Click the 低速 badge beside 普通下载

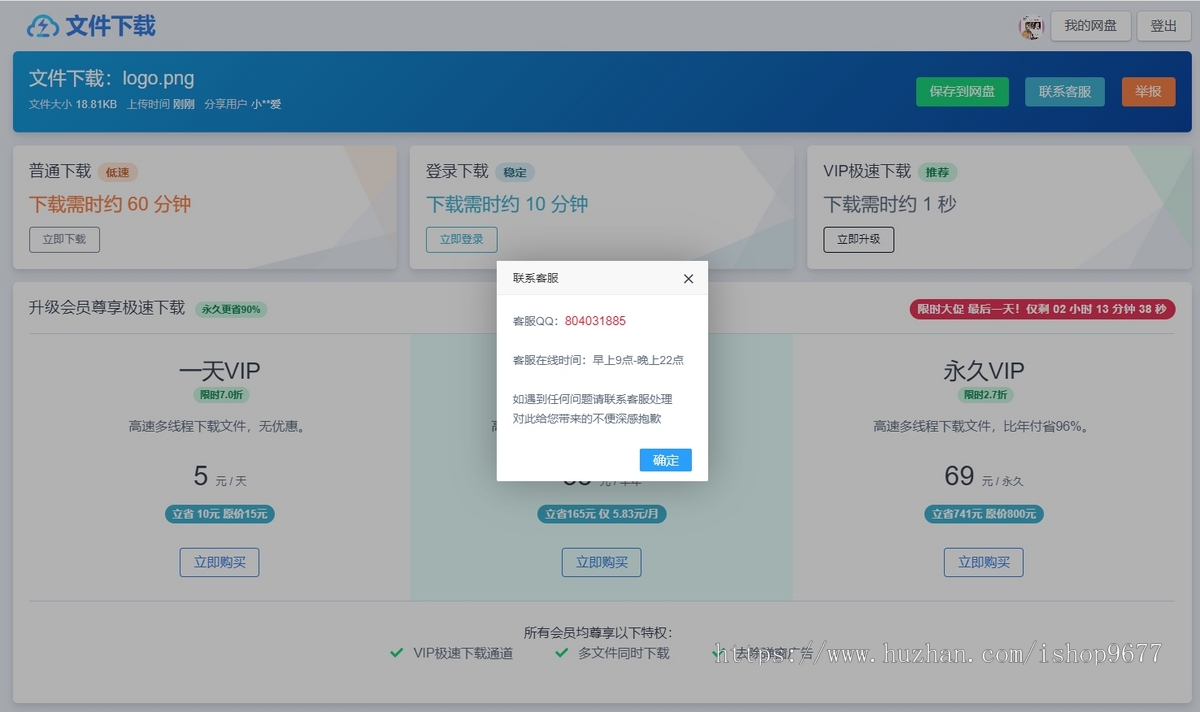pyautogui.click(x=117, y=172)
